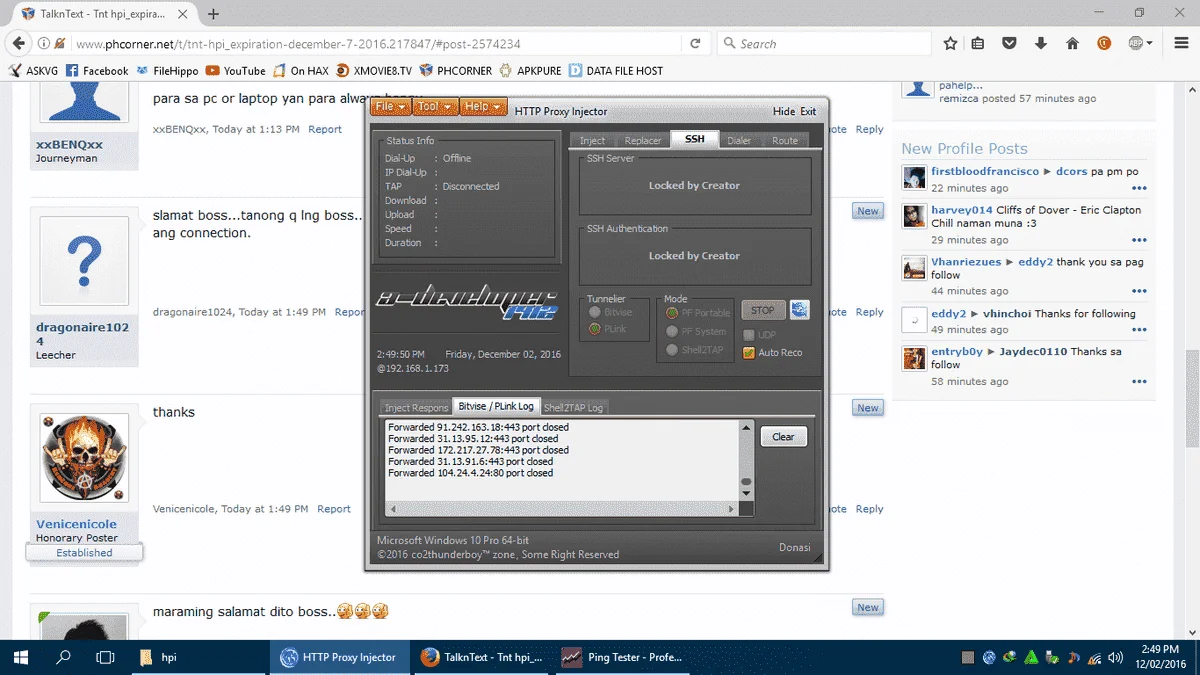Click the log's vertical scrollbar

[x=746, y=460]
